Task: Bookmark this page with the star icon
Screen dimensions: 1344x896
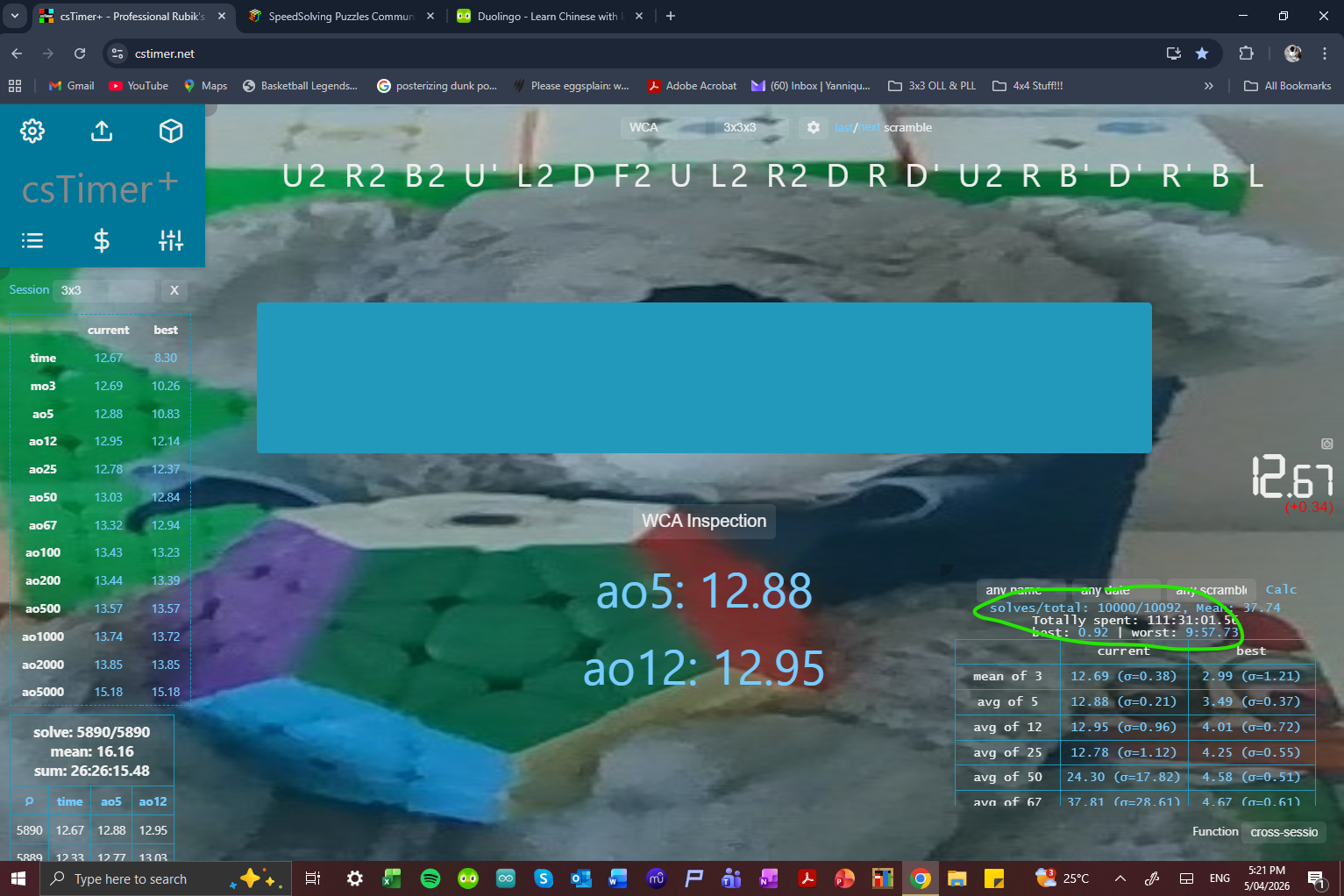Action: click(1202, 53)
